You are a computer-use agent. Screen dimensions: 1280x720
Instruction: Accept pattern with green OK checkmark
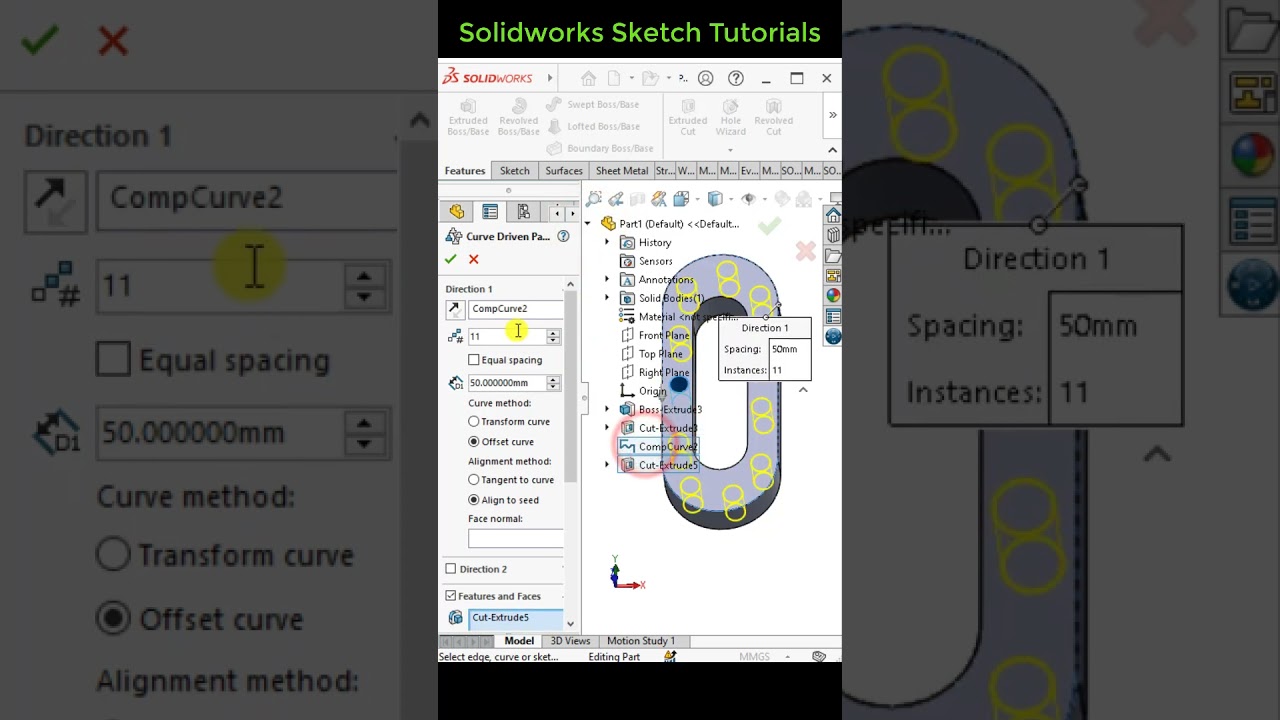[451, 259]
